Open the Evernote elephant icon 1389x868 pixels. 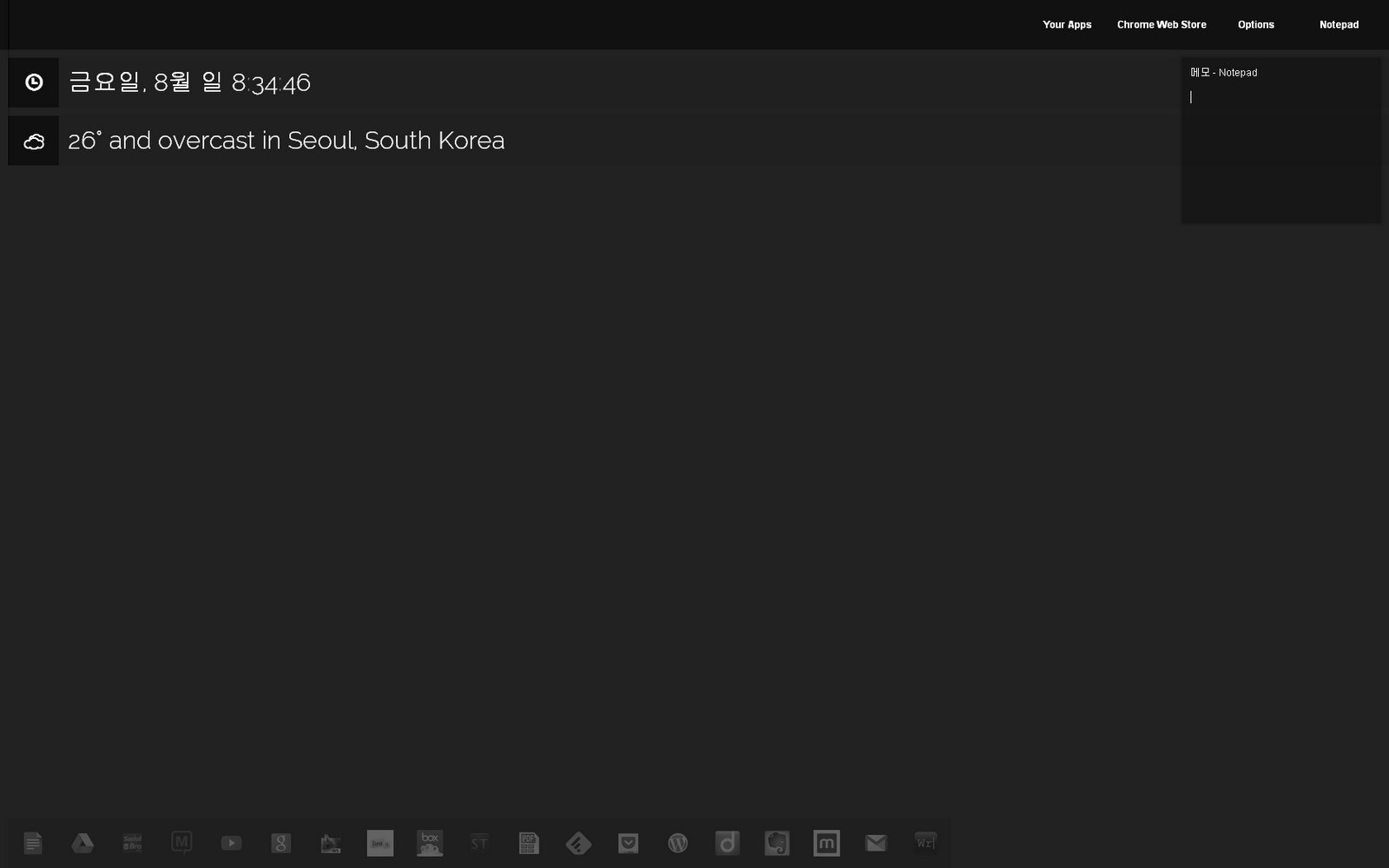[x=777, y=843]
